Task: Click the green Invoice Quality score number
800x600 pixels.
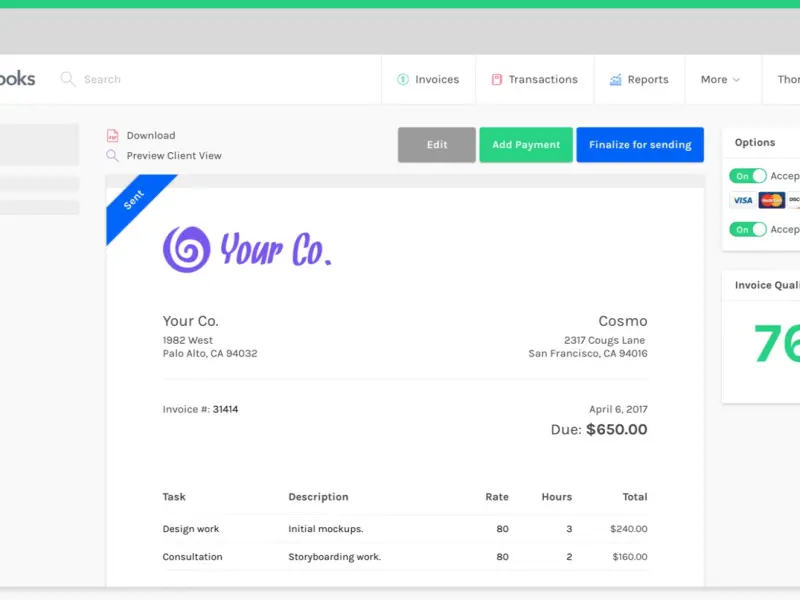Action: click(776, 344)
